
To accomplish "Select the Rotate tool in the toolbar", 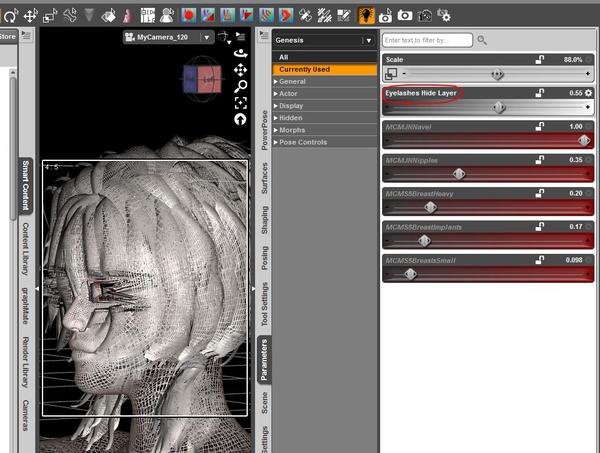I will [x=11, y=16].
